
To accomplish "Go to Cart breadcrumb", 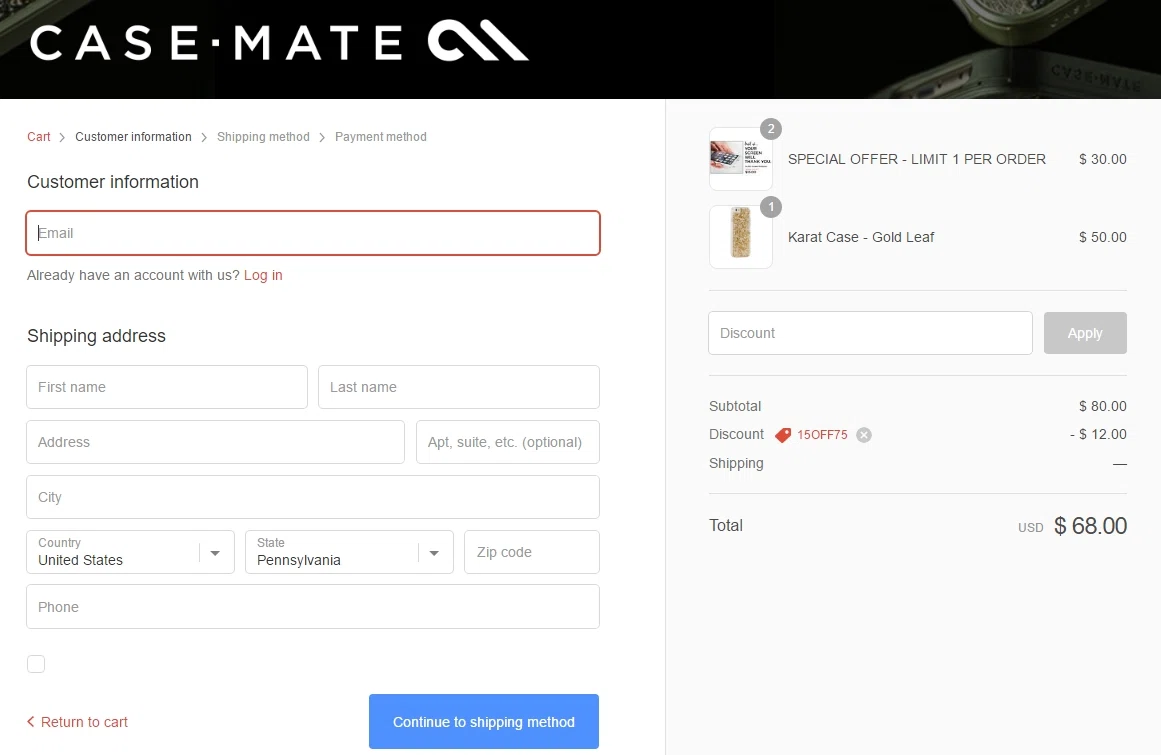I will [x=39, y=137].
